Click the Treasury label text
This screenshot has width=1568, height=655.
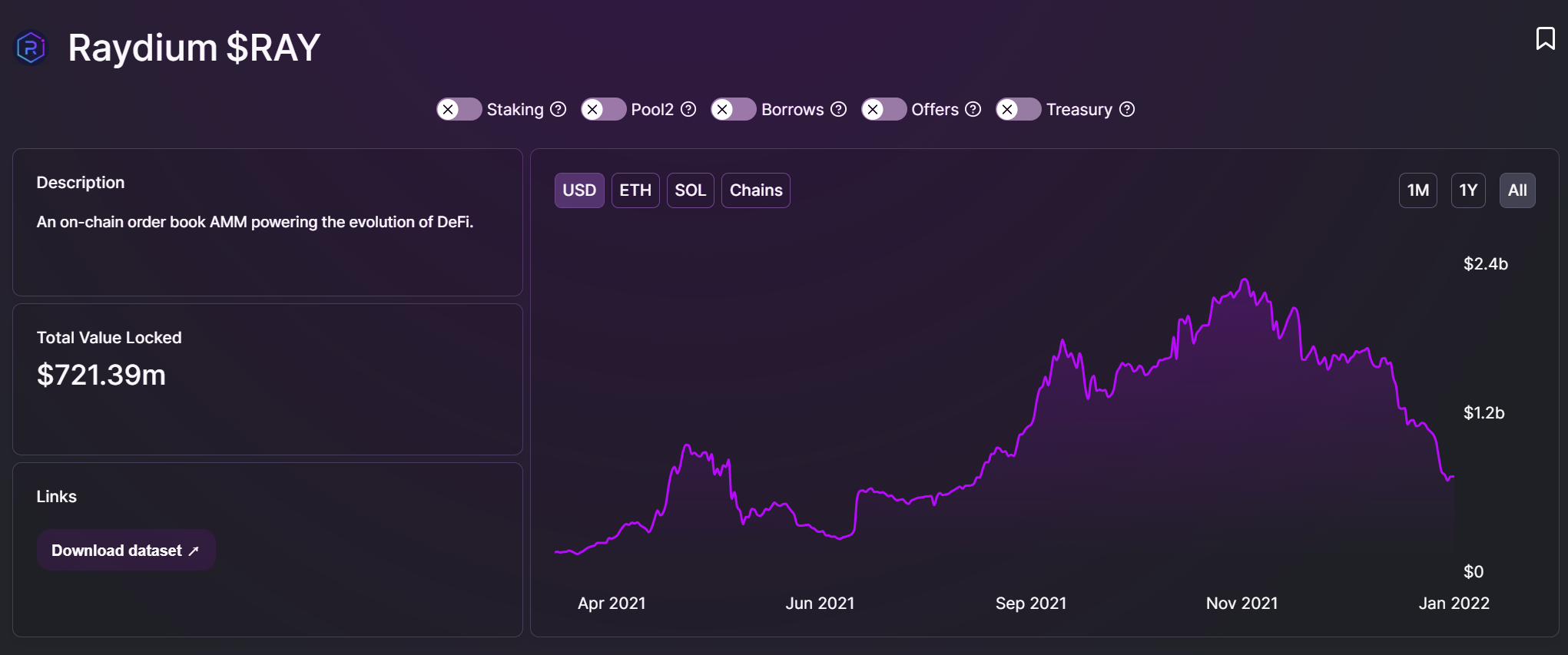(1079, 110)
